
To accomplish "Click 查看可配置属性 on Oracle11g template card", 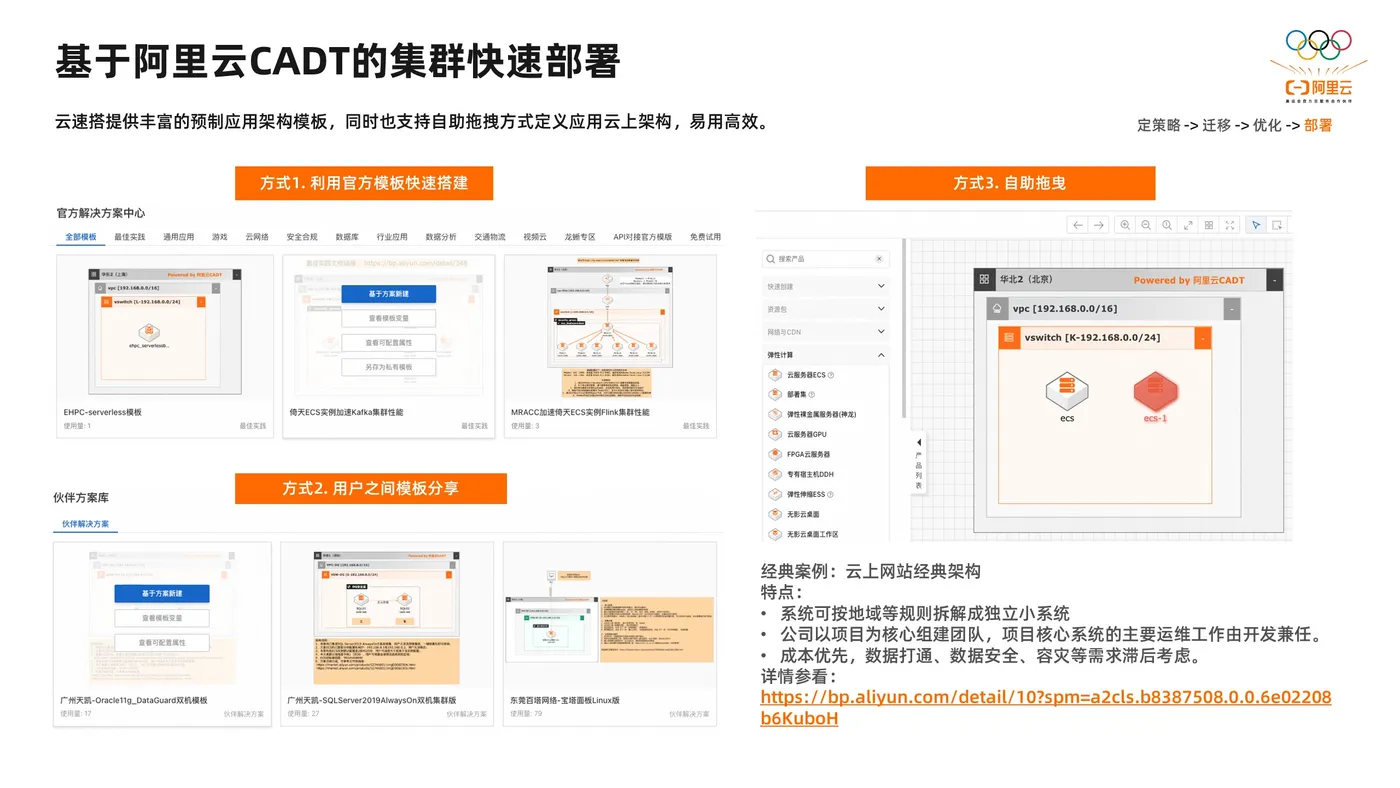I will pos(162,642).
